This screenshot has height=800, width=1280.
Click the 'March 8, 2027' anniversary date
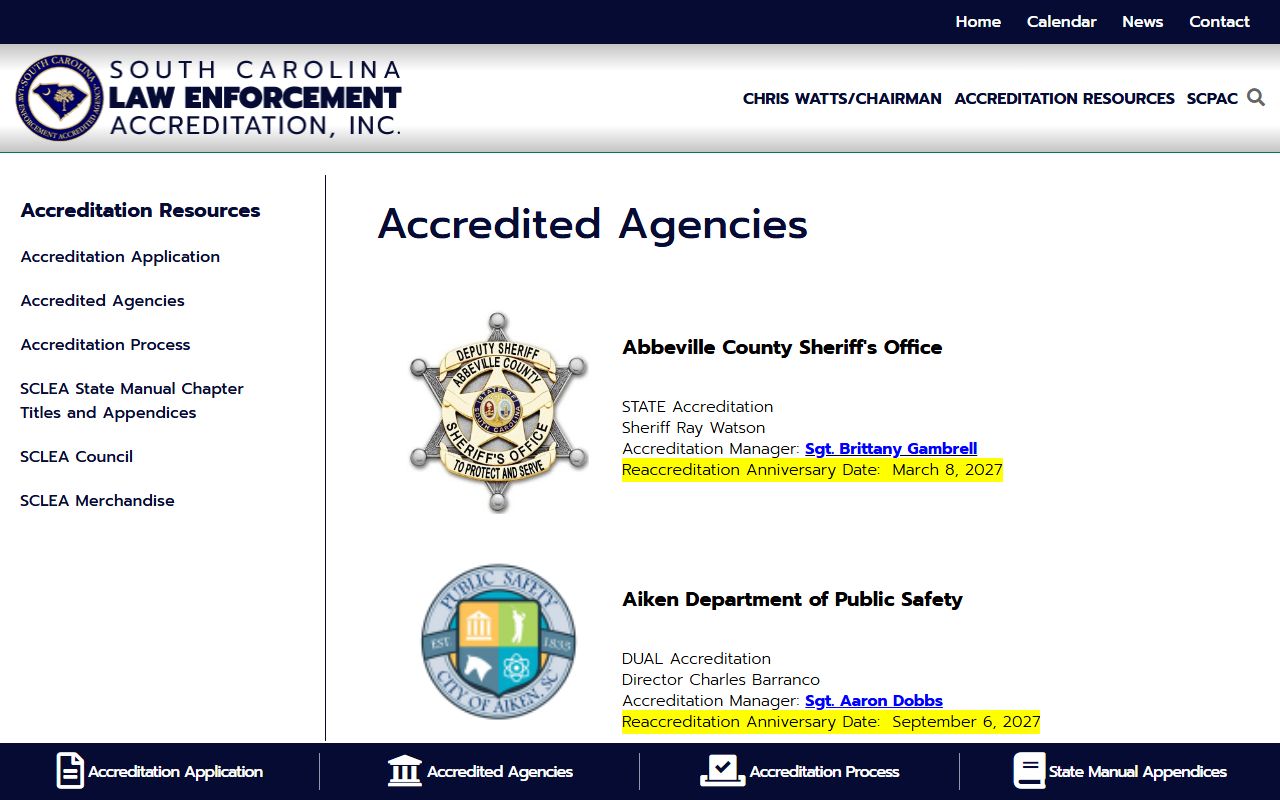(947, 469)
